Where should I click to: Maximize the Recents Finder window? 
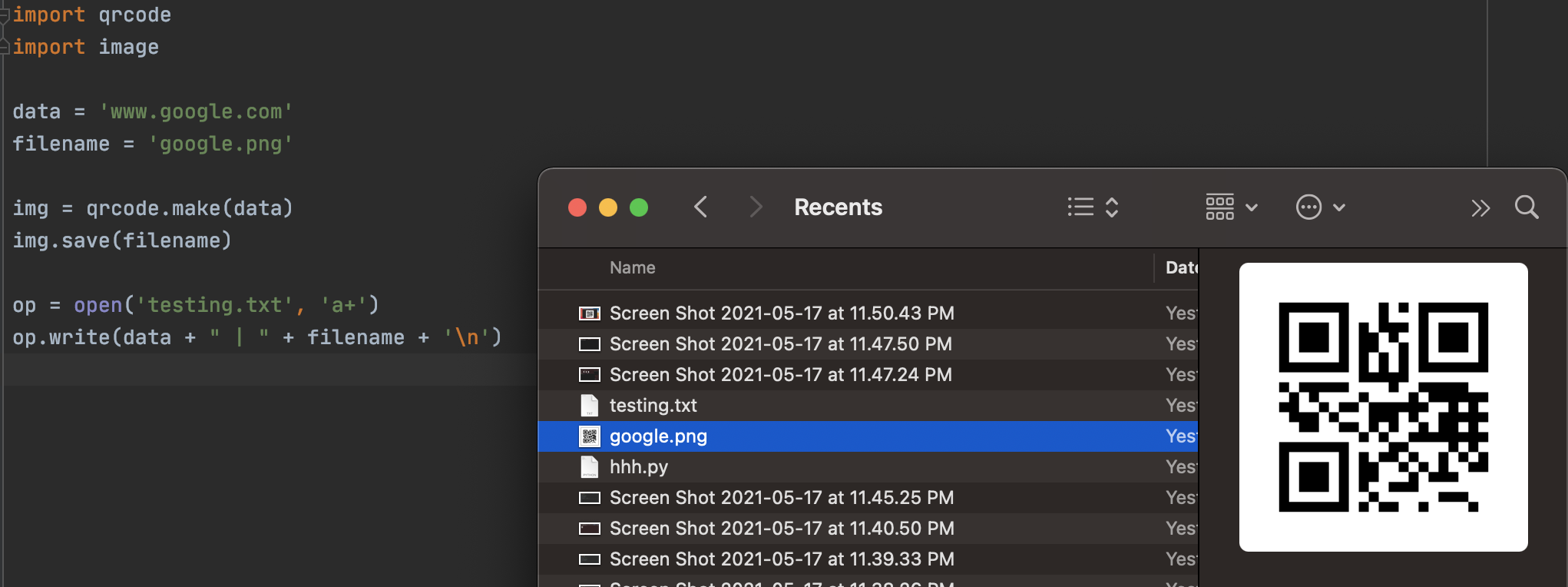(x=639, y=207)
